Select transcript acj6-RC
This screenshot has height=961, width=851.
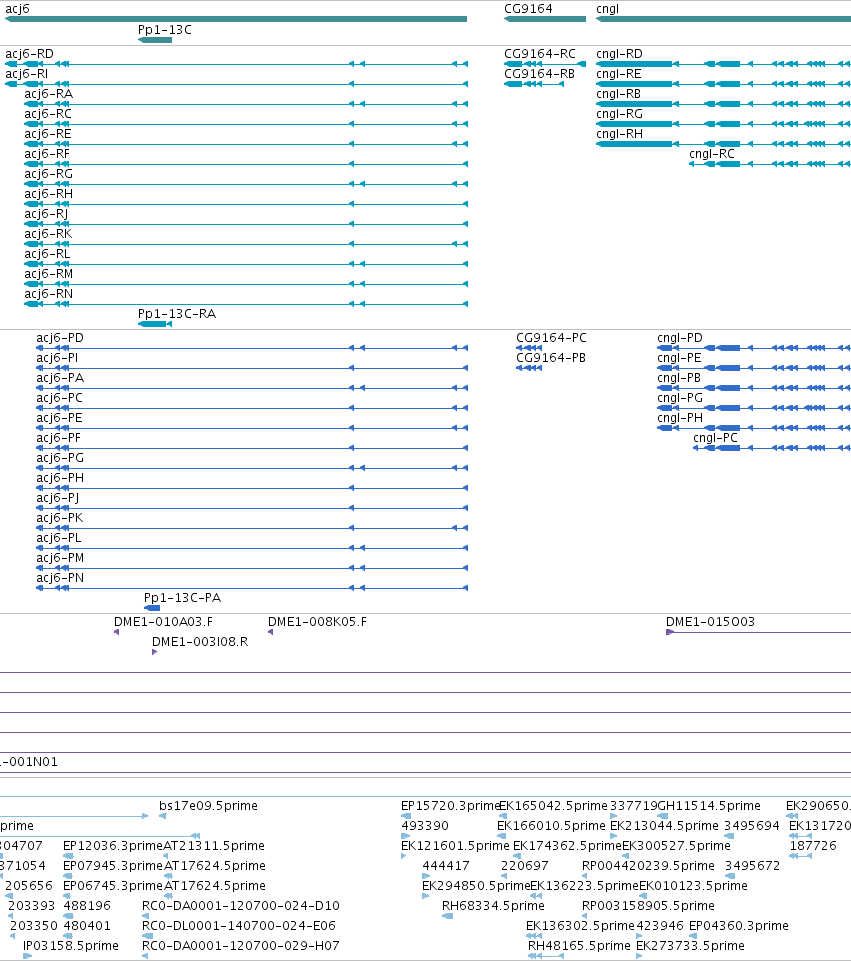coord(48,114)
